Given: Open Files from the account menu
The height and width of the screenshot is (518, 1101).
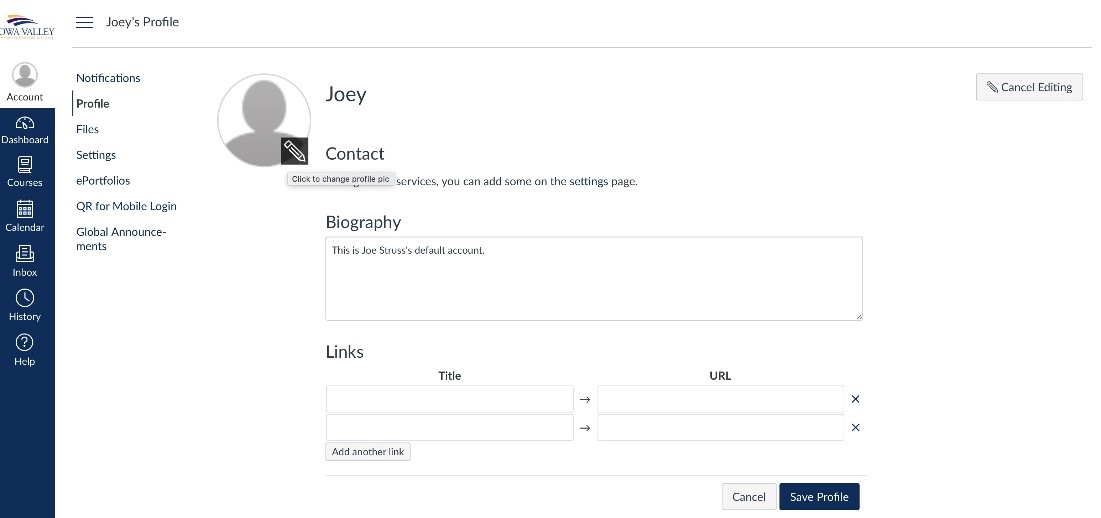Looking at the screenshot, I should 87,129.
